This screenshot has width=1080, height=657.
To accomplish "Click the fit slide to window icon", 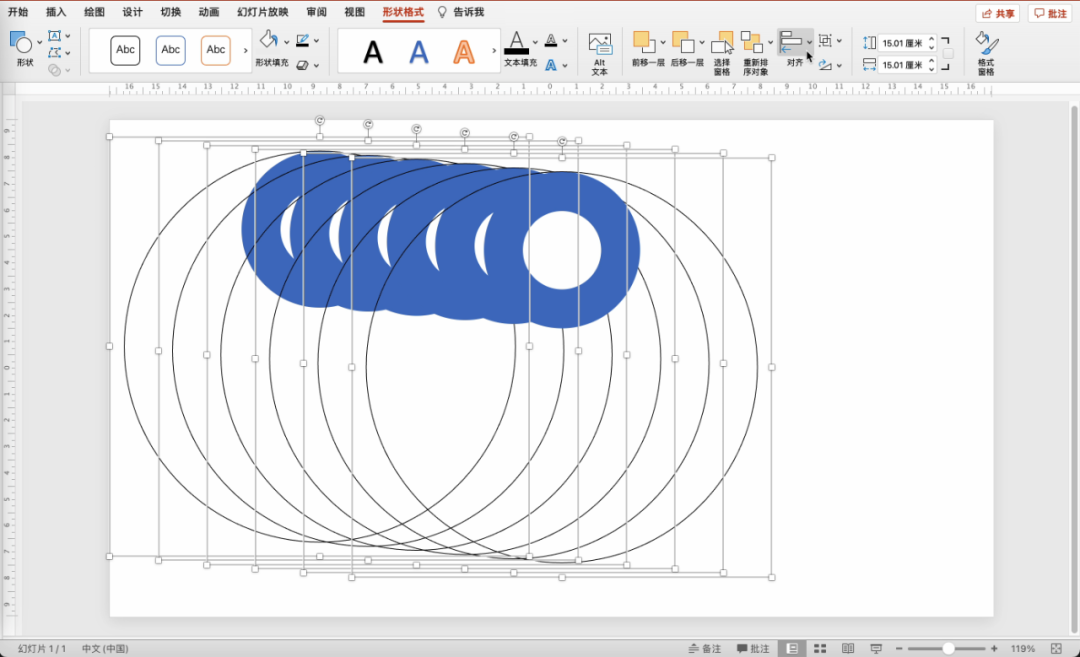I will [1056, 648].
